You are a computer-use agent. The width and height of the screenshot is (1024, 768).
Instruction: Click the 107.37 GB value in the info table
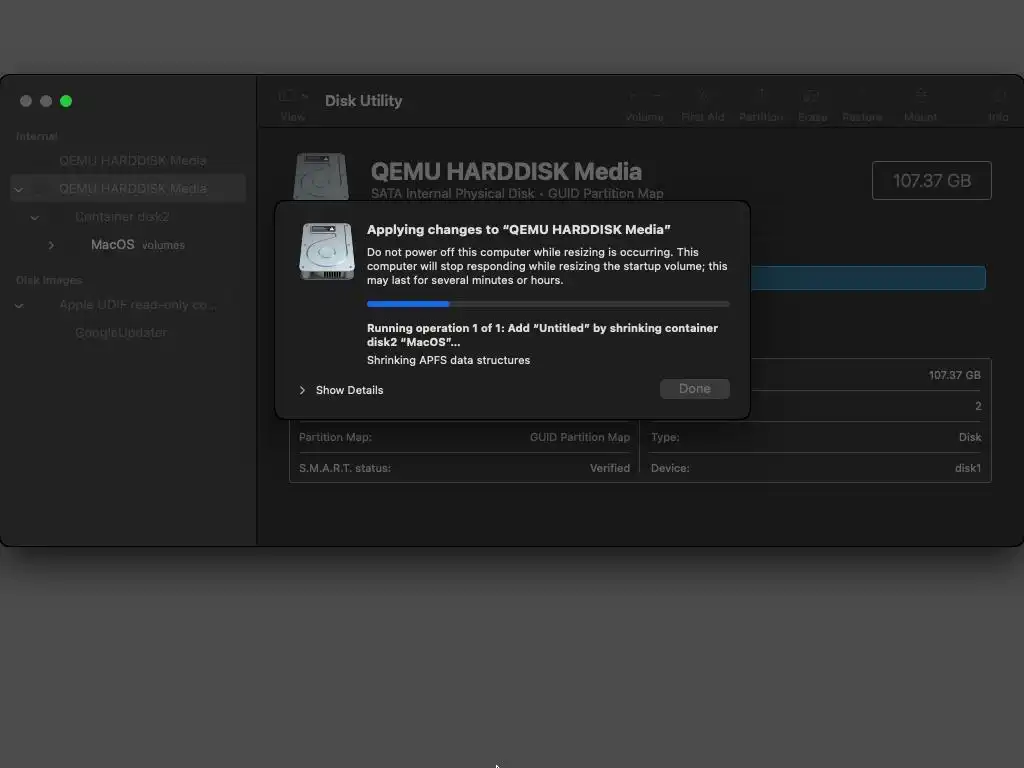[954, 375]
